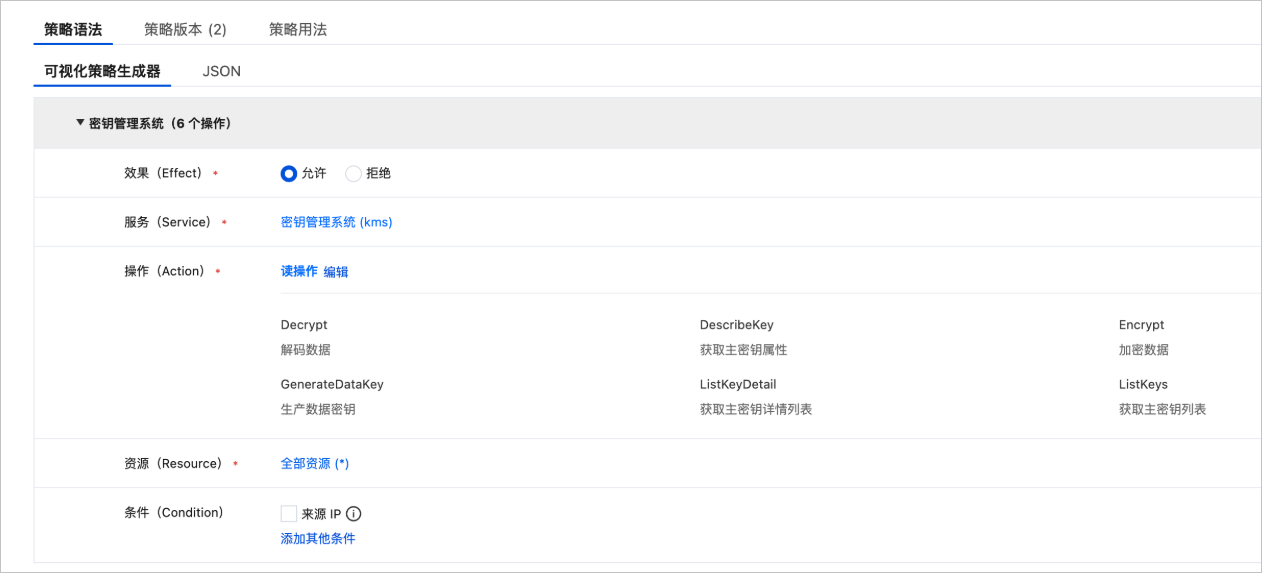Click the 生产数据密钥 description text
The image size is (1262, 573).
tap(318, 409)
